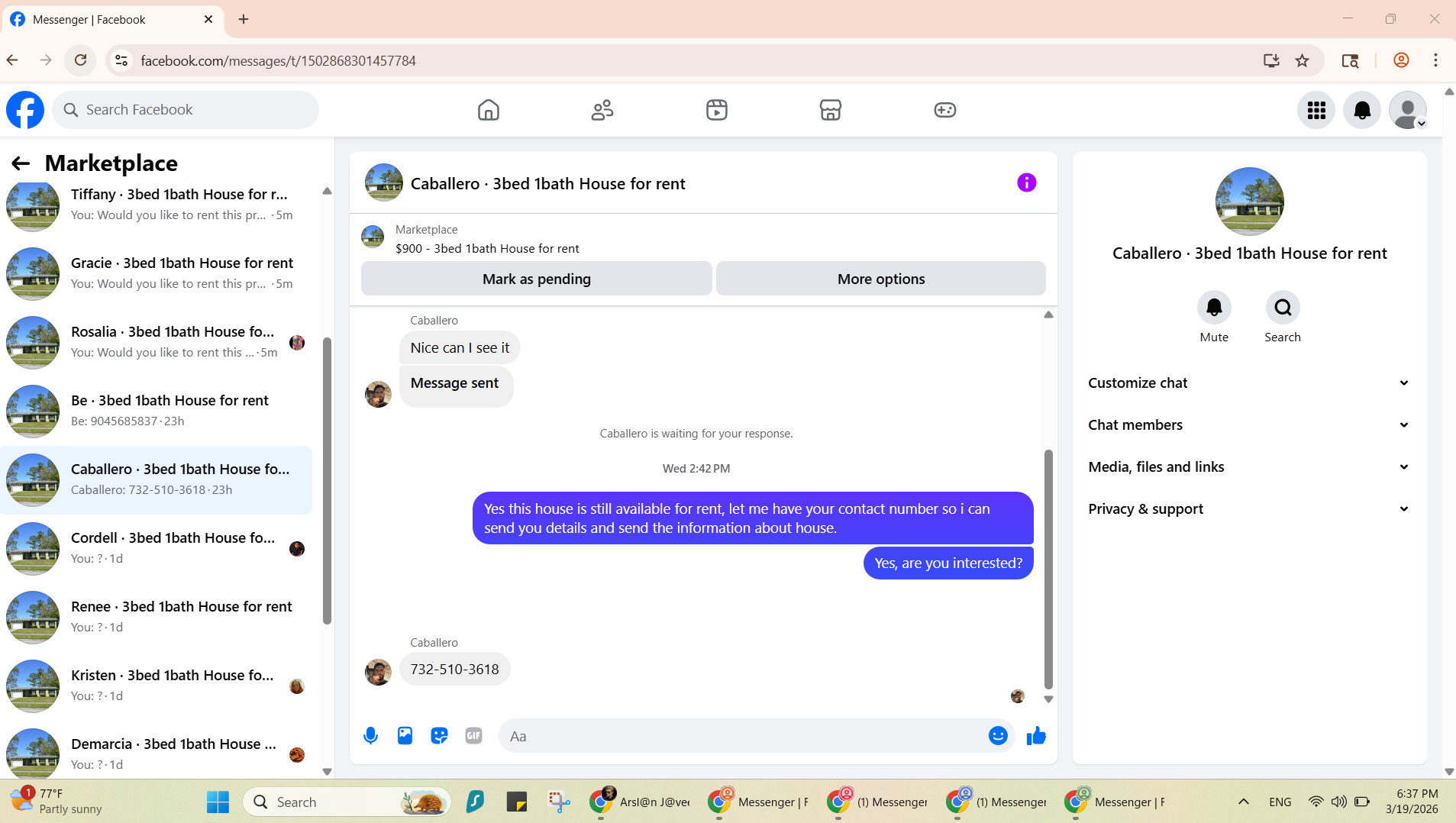Open Chrome three-dot menu
This screenshot has height=823, width=1456.
1435,60
